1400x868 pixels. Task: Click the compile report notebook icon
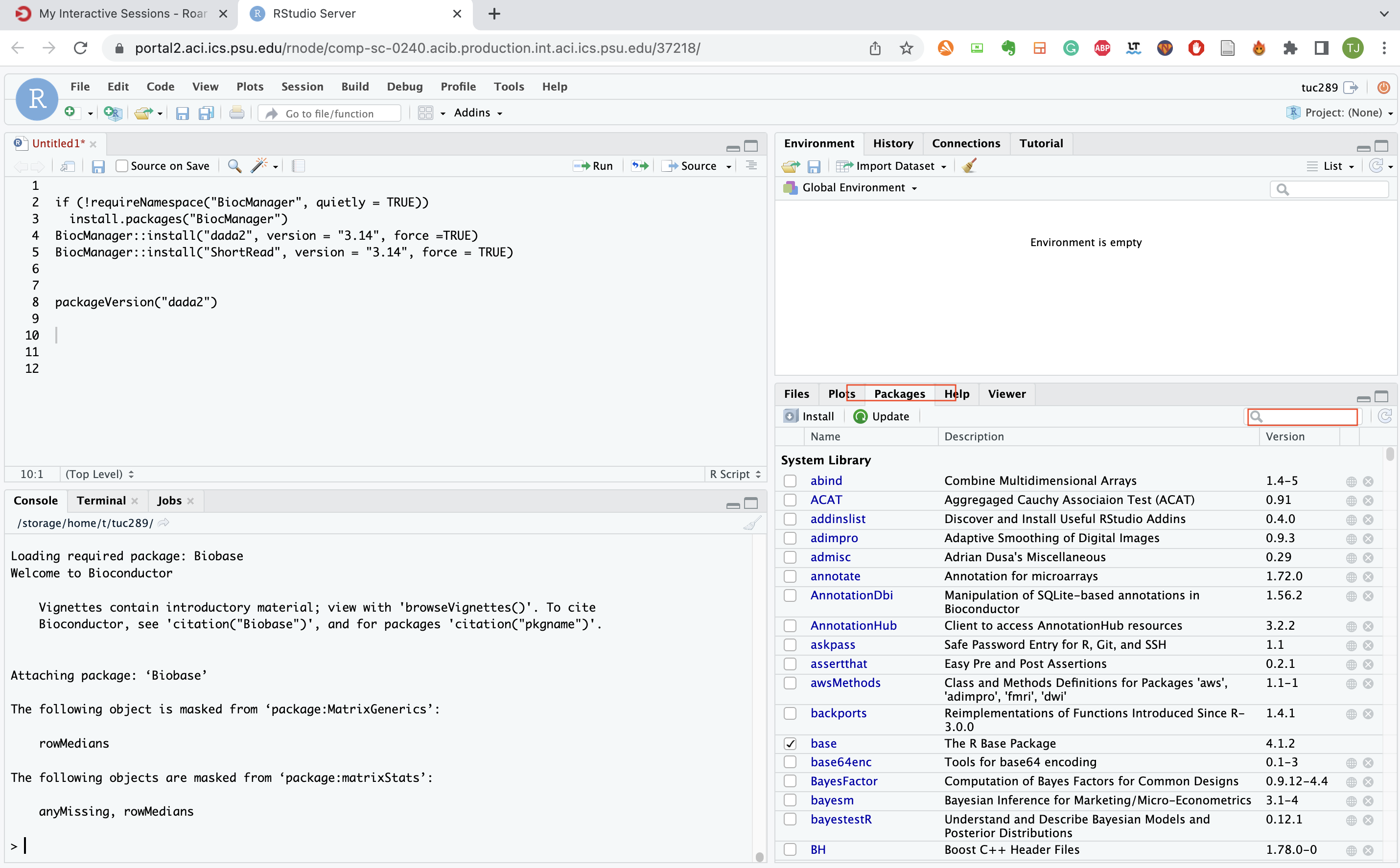click(298, 166)
